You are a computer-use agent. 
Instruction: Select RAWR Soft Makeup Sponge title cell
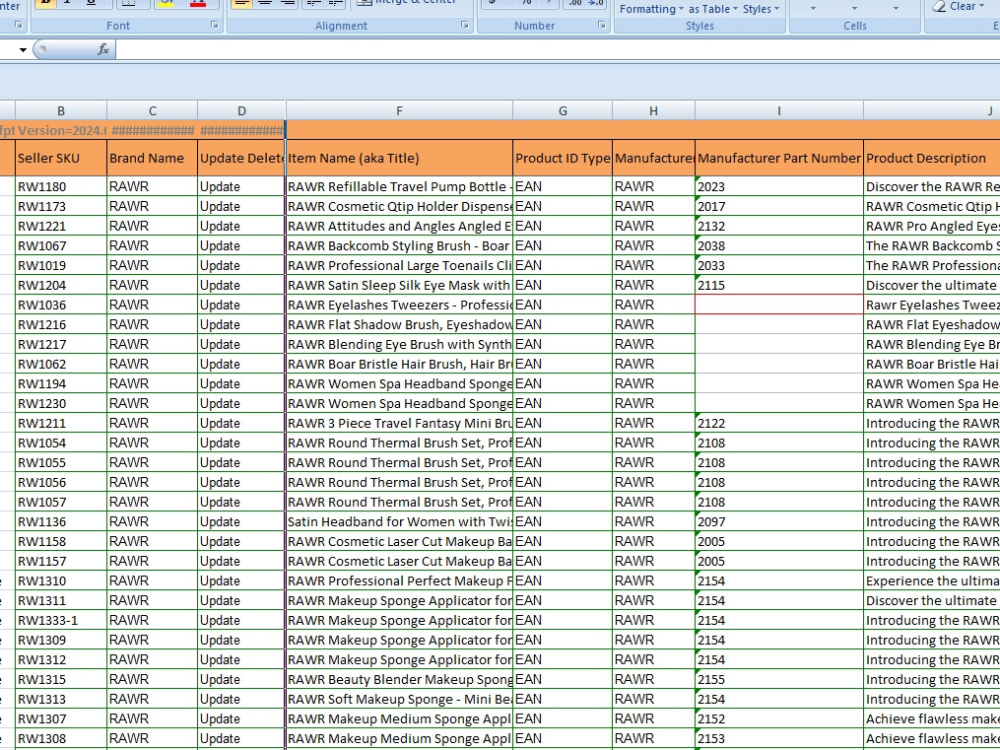pyautogui.click(x=399, y=699)
